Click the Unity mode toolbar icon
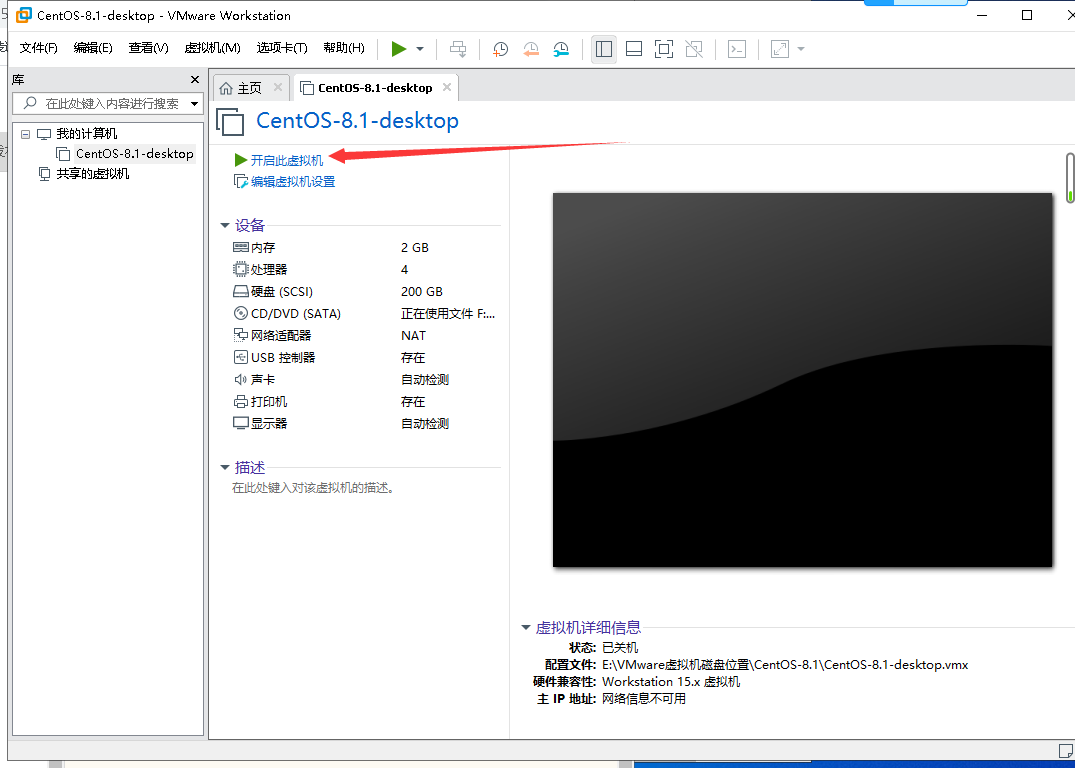Viewport: 1075px width, 768px height. [x=694, y=49]
